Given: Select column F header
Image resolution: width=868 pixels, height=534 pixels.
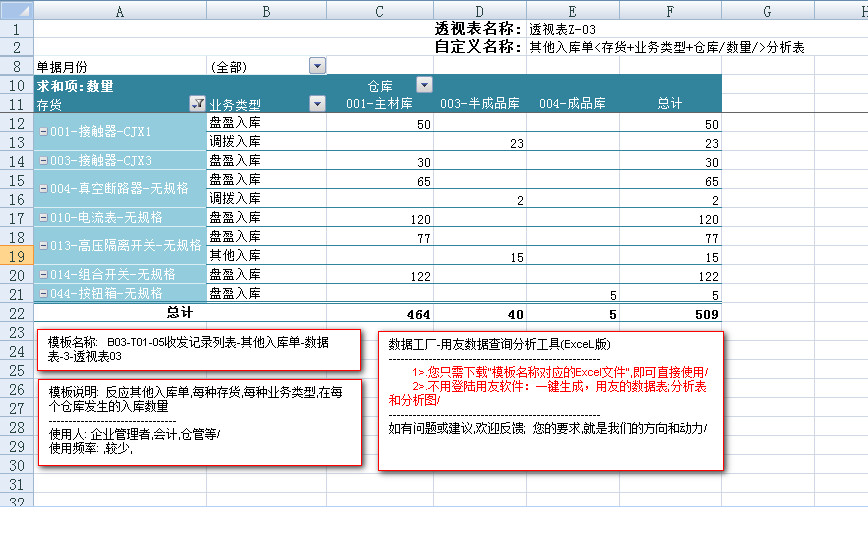Looking at the screenshot, I should click(x=670, y=10).
